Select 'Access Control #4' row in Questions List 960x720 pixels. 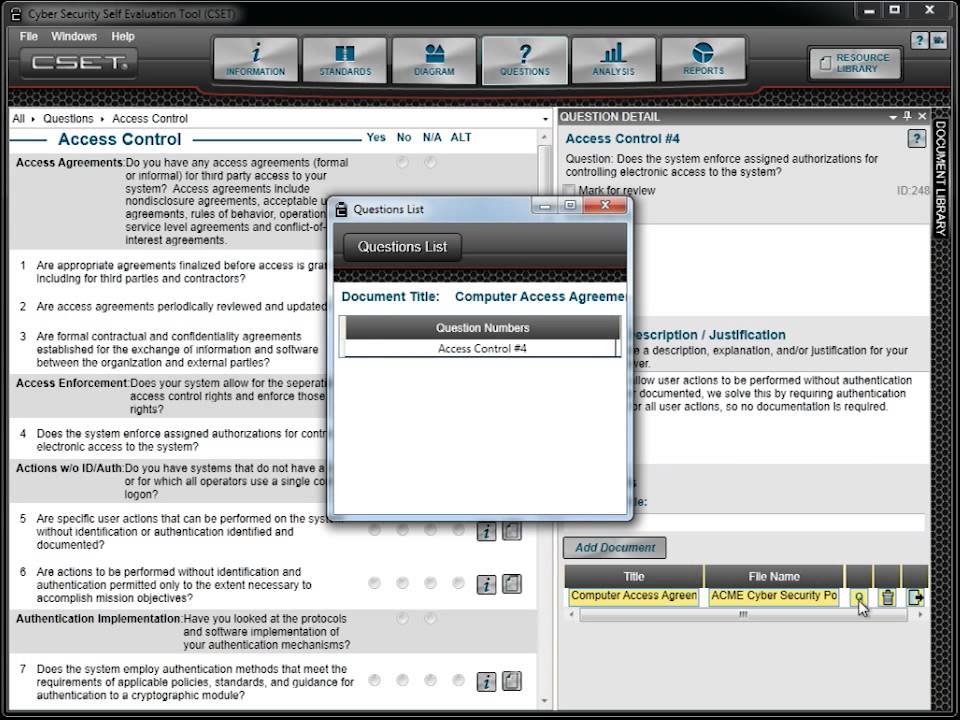click(x=482, y=348)
